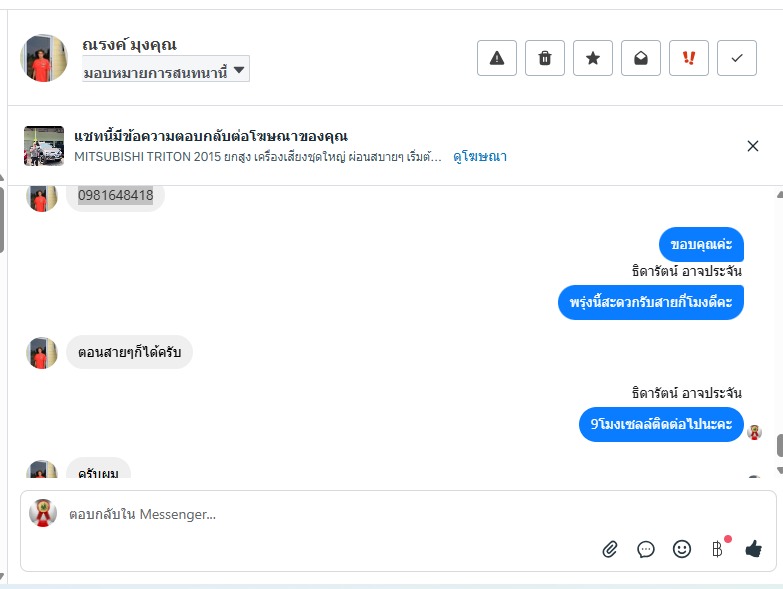Open the emoji picker
The image size is (783, 589).
[682, 549]
